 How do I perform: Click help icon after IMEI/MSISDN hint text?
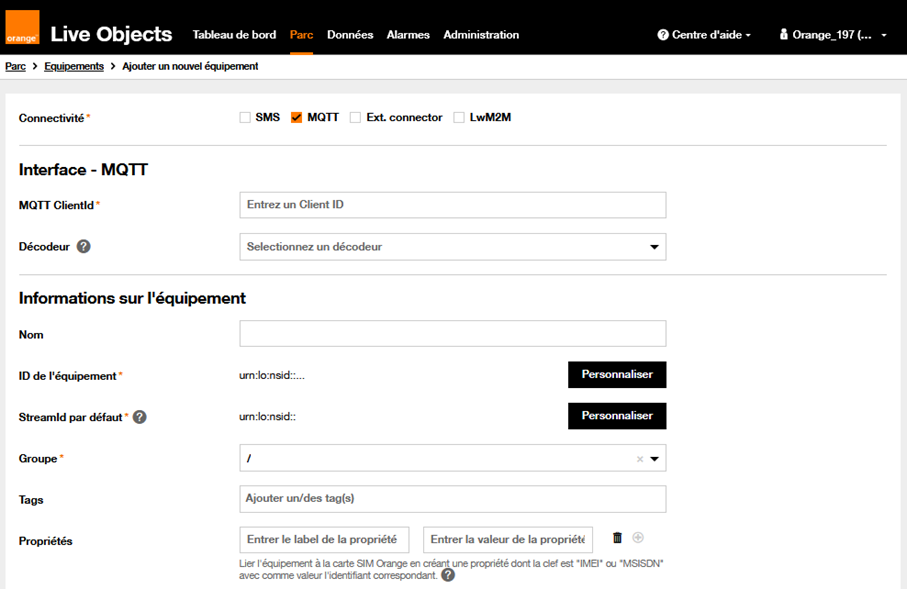point(448,575)
